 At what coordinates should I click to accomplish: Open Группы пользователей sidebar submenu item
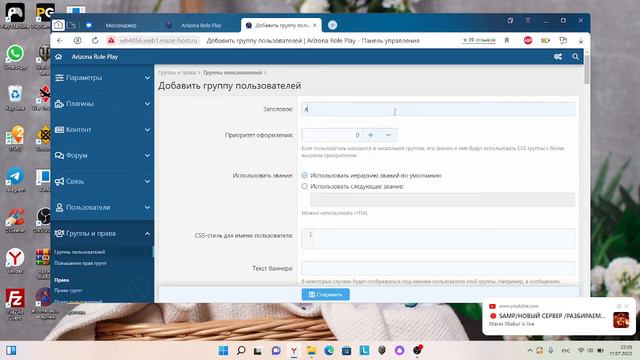pos(80,252)
